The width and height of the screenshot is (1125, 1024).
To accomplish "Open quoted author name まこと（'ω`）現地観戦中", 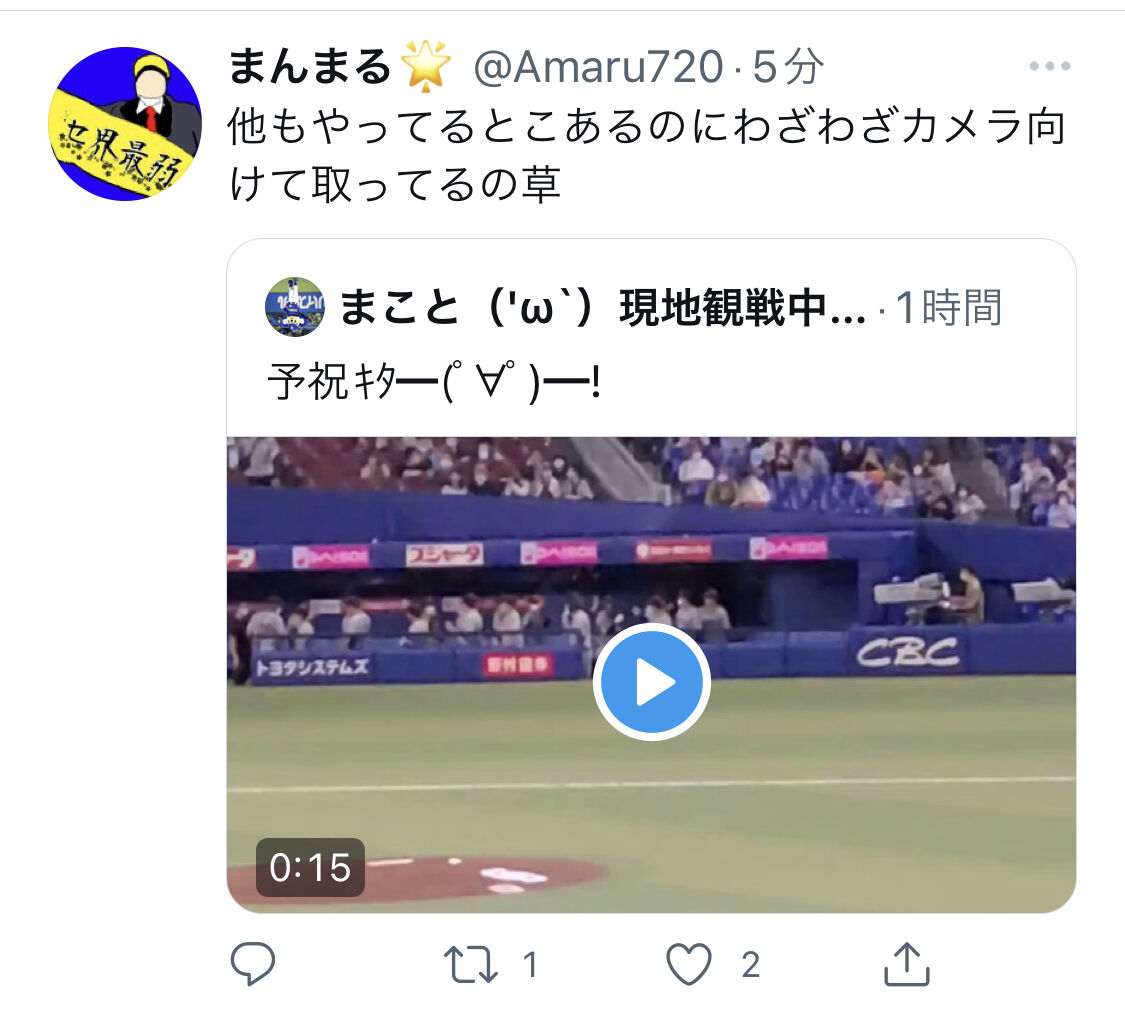I will coord(601,308).
